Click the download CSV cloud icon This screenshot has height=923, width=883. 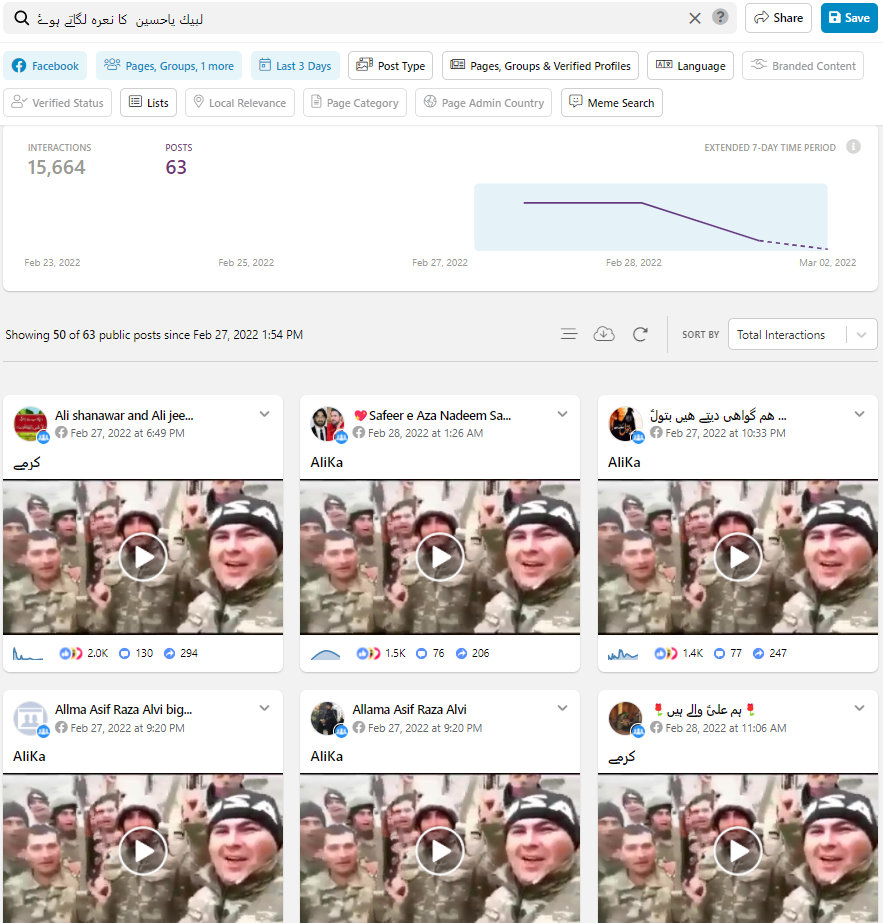pyautogui.click(x=604, y=334)
